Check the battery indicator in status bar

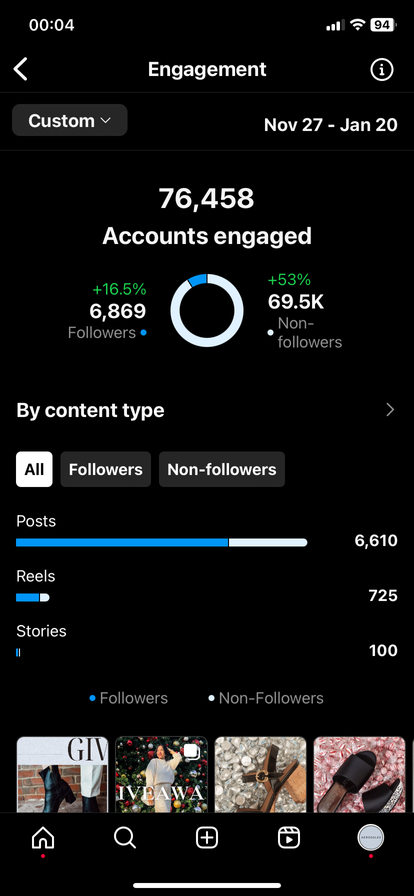[383, 25]
